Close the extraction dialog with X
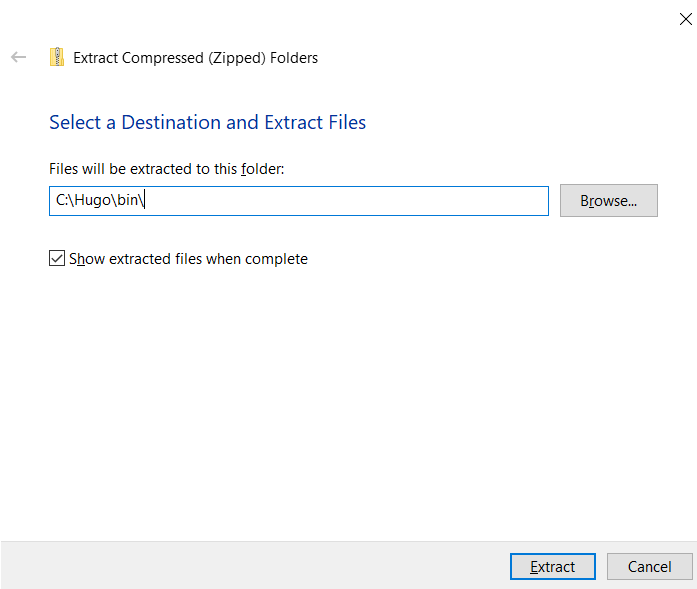 tap(685, 19)
